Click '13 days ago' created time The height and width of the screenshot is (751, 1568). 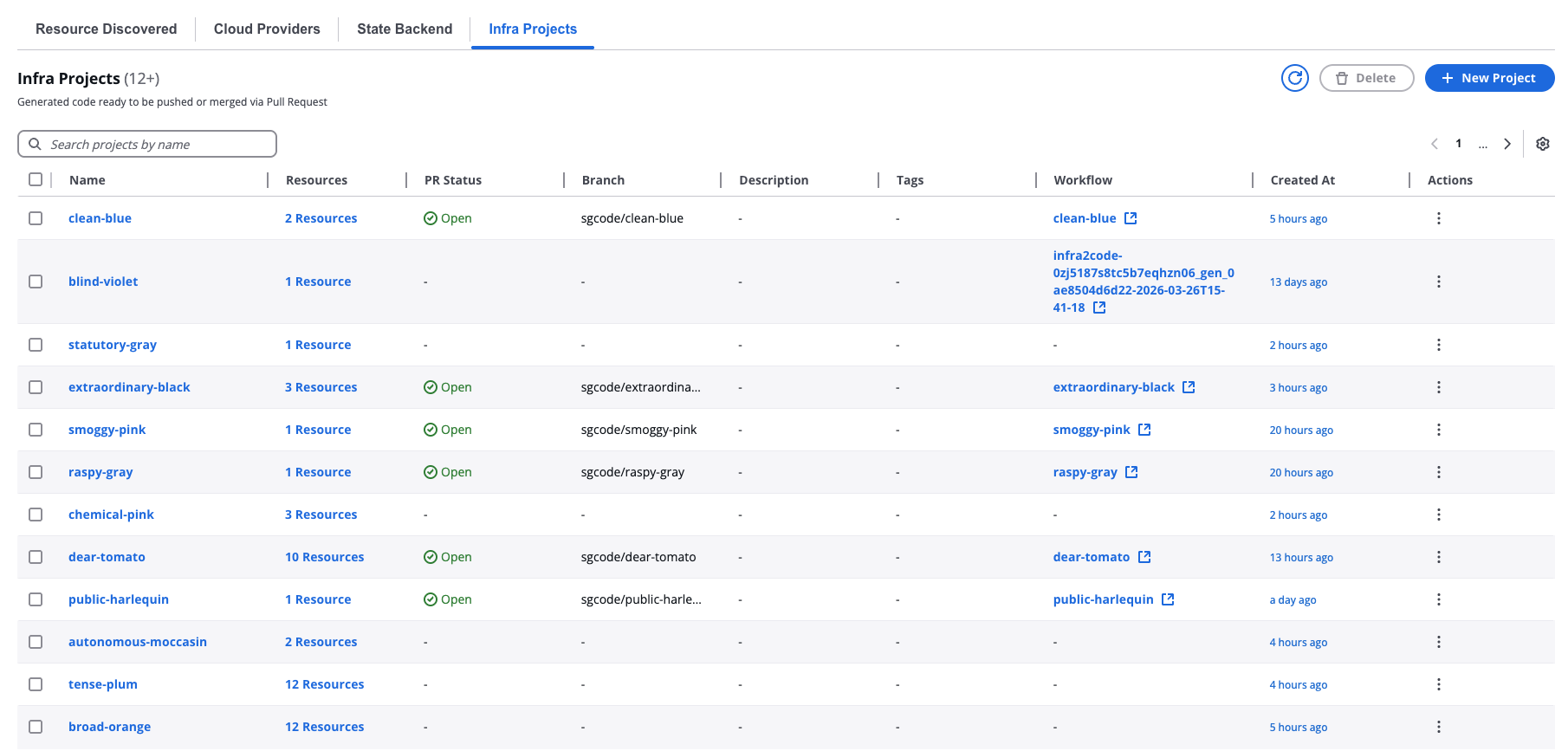tap(1298, 282)
